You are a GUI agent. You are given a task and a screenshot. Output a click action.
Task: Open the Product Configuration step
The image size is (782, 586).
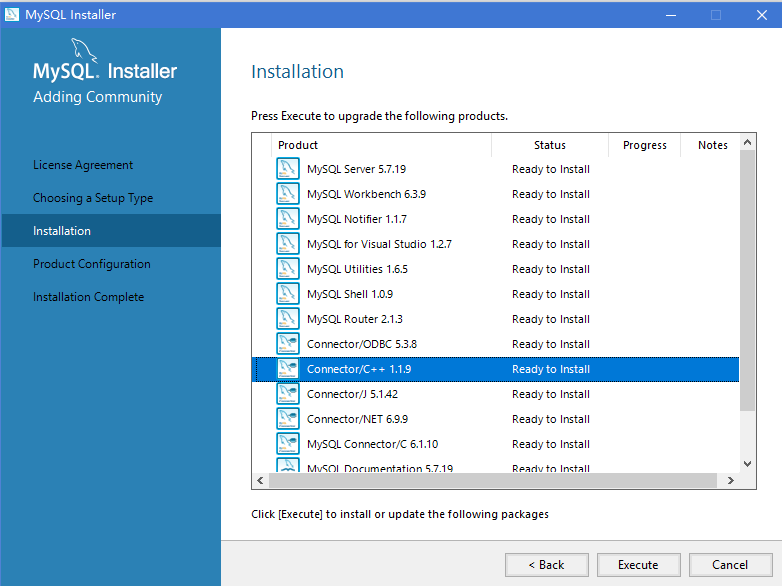[x=92, y=264]
